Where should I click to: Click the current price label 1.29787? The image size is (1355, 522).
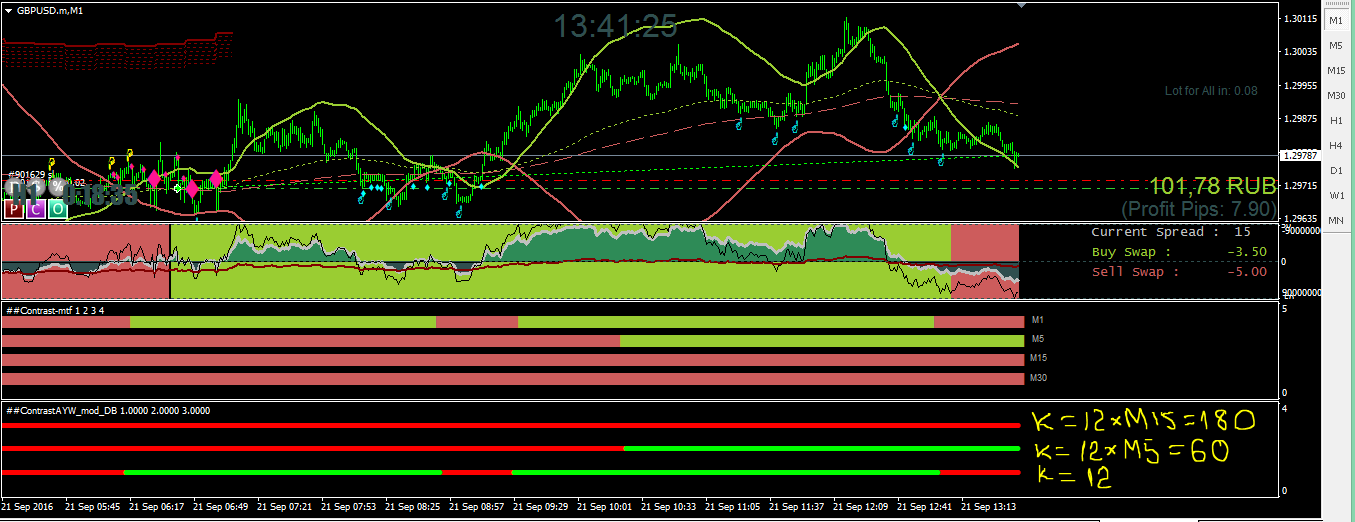click(1299, 155)
